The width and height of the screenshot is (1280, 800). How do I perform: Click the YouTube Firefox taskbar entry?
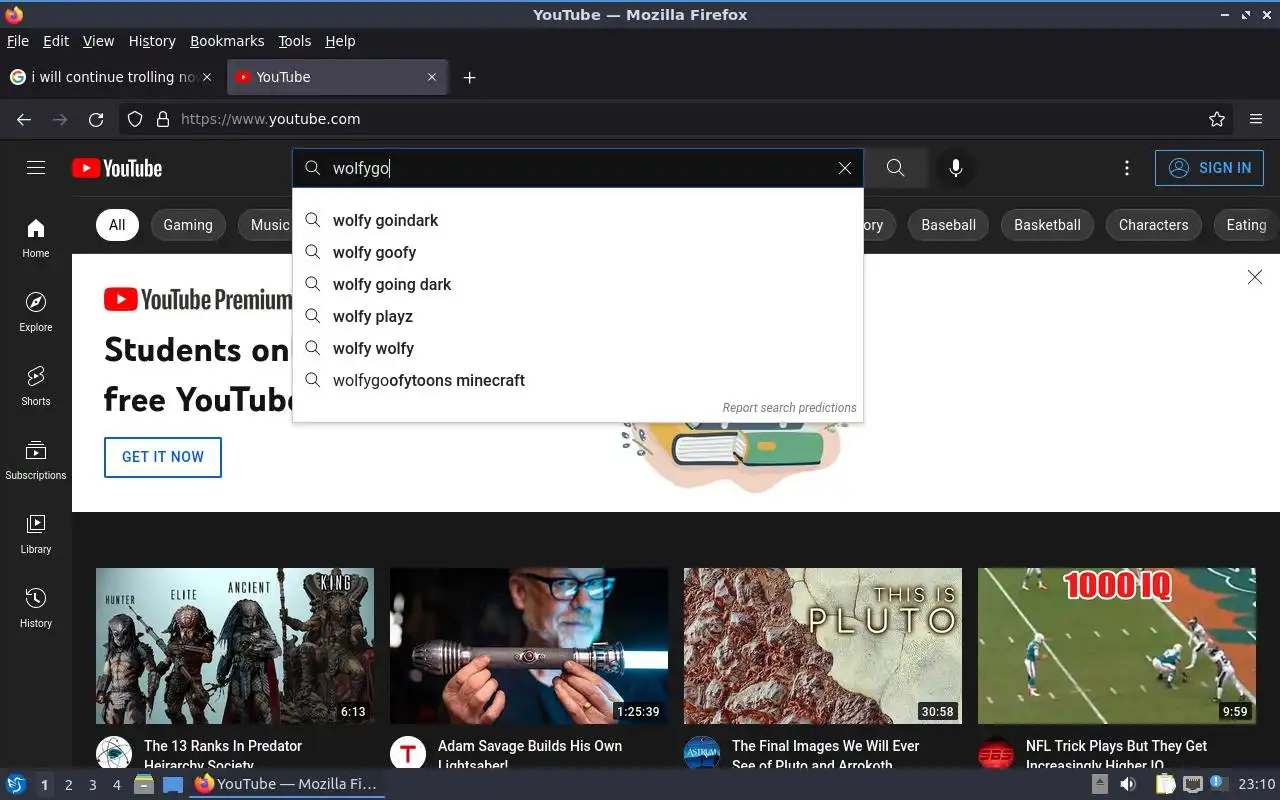click(x=286, y=784)
